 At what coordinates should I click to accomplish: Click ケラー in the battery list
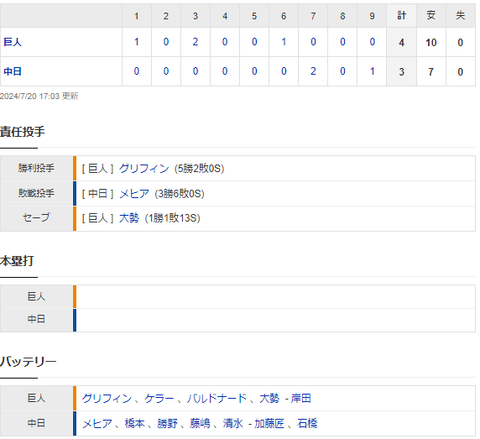[159, 398]
